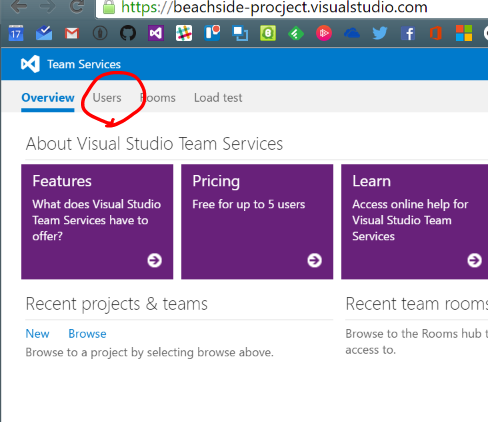
Task: Select the Overview tab
Action: tap(48, 98)
